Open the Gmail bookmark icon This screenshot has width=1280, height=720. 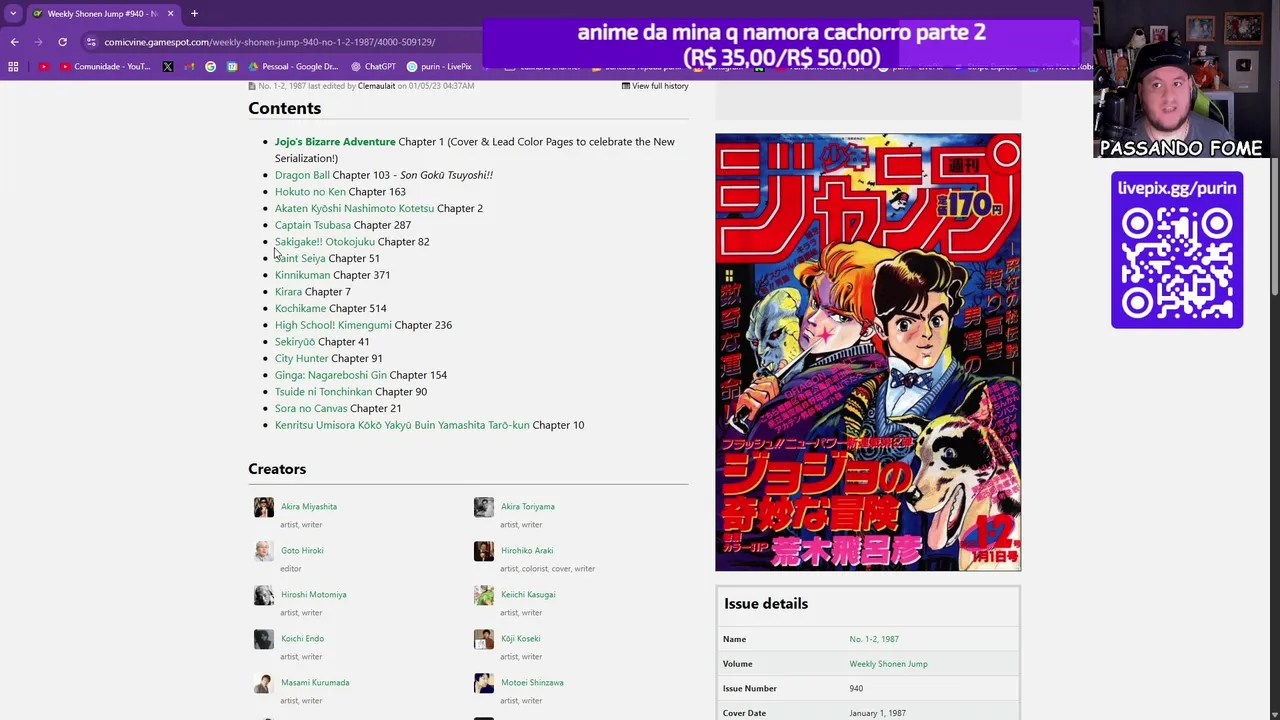189,67
